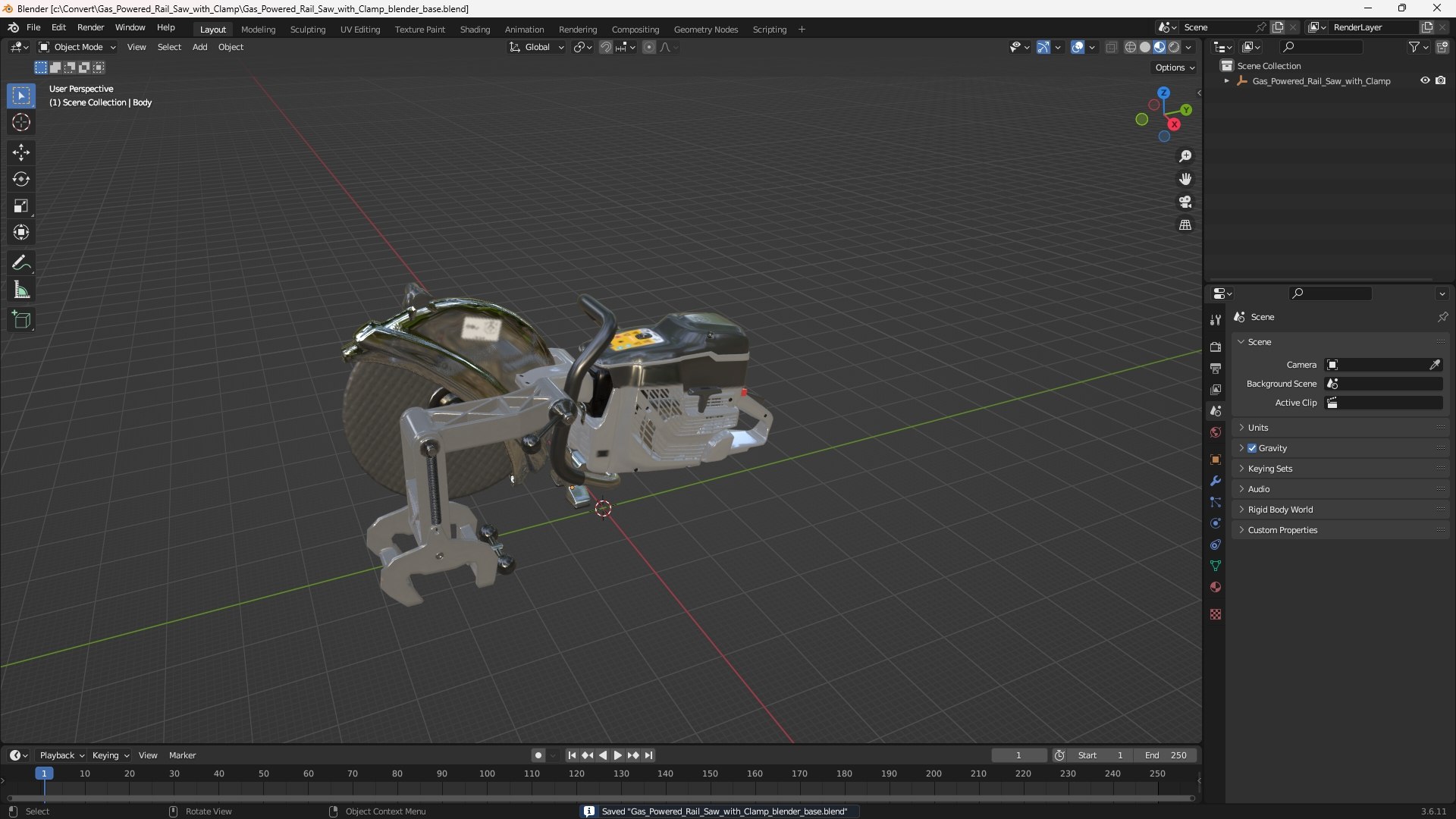1456x819 pixels.
Task: Expand Gas_Powered_Rail_Saw_with_Clamp tree arrow
Action: point(1226,81)
